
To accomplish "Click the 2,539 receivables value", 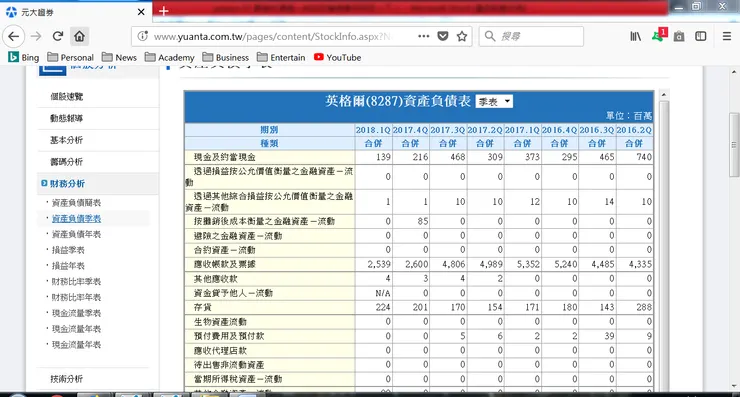I will [379, 264].
